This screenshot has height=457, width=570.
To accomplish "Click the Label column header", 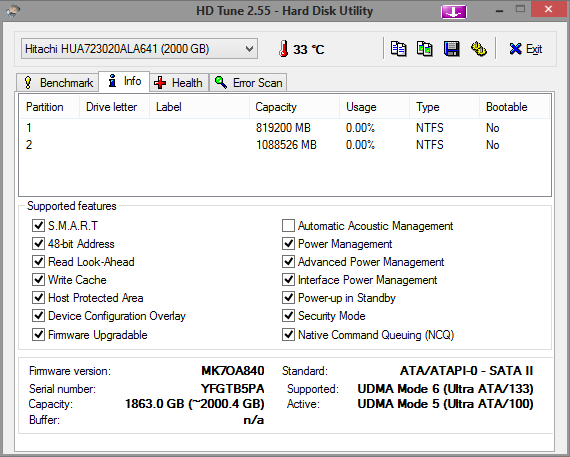I will point(199,107).
